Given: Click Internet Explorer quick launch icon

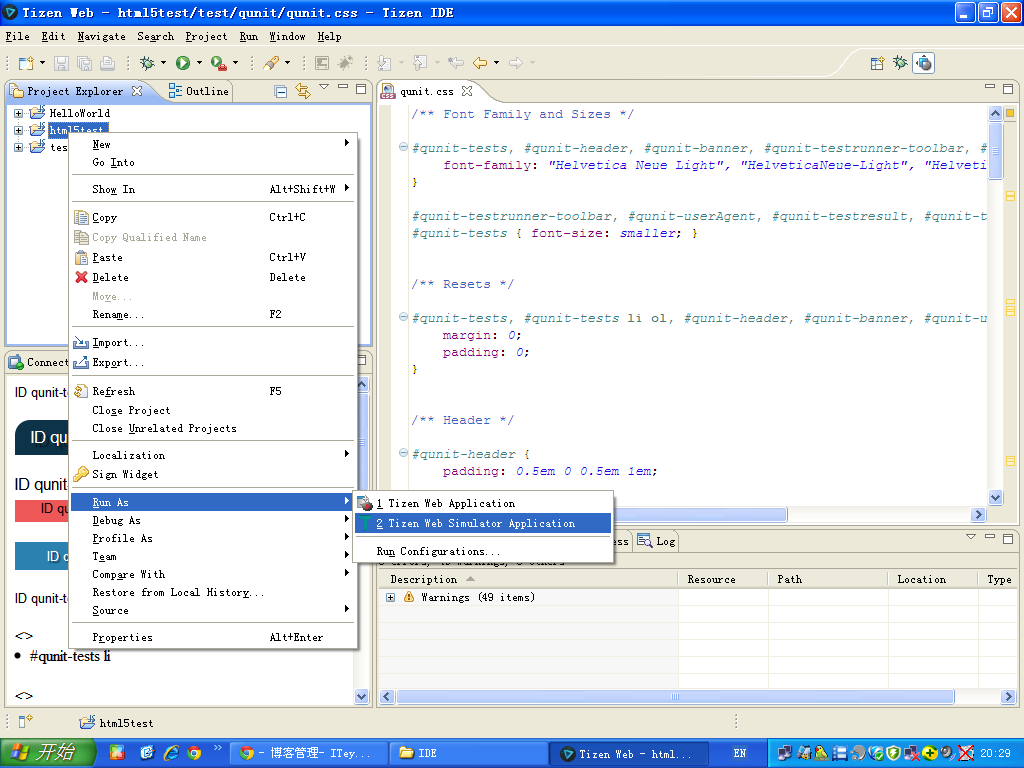Looking at the screenshot, I should (x=171, y=753).
